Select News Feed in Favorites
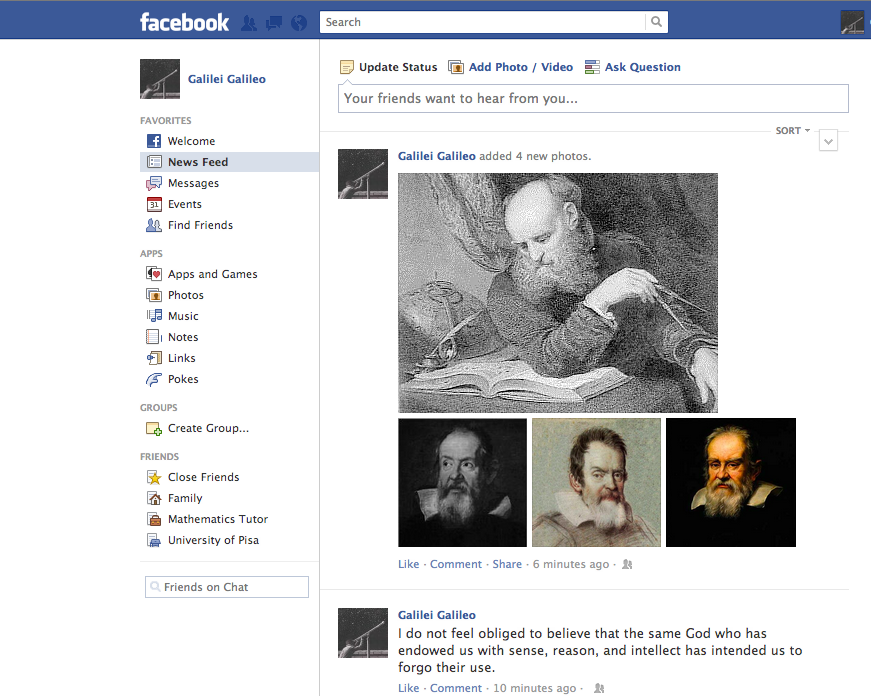The width and height of the screenshot is (871, 696). tap(198, 162)
